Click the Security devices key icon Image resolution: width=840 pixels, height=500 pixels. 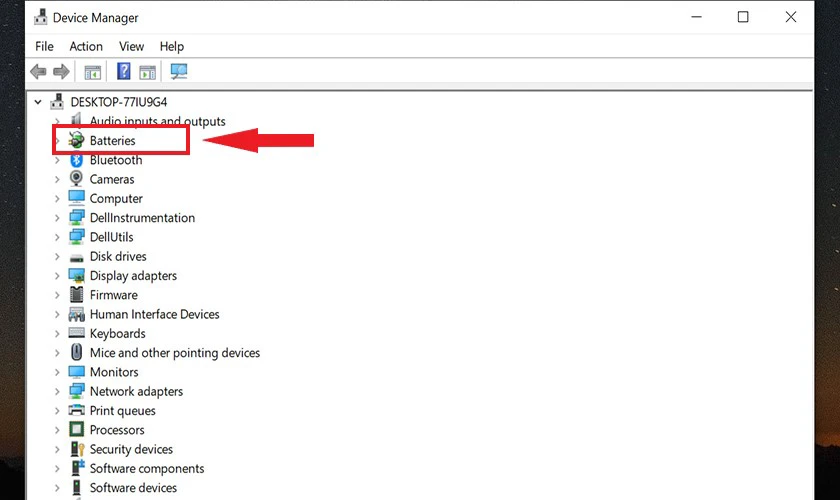coord(78,449)
